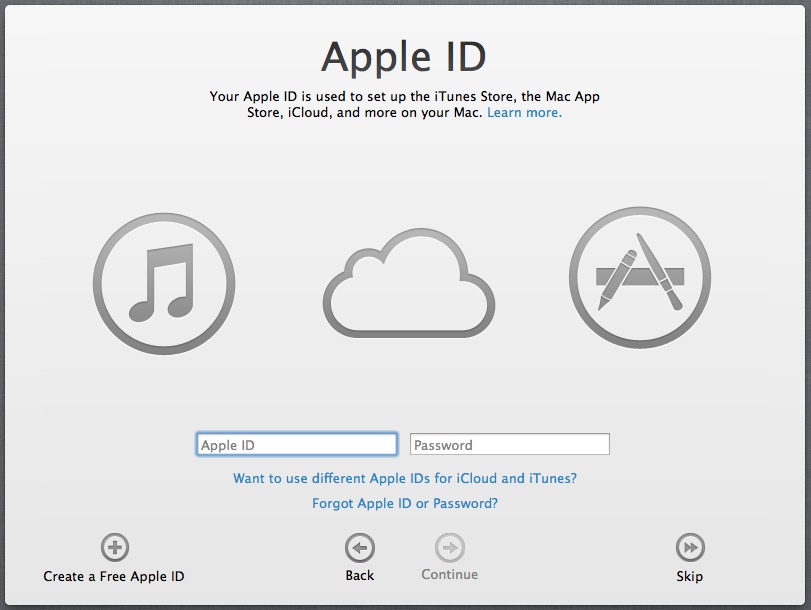
Task: Click the Skip label
Action: tap(689, 576)
